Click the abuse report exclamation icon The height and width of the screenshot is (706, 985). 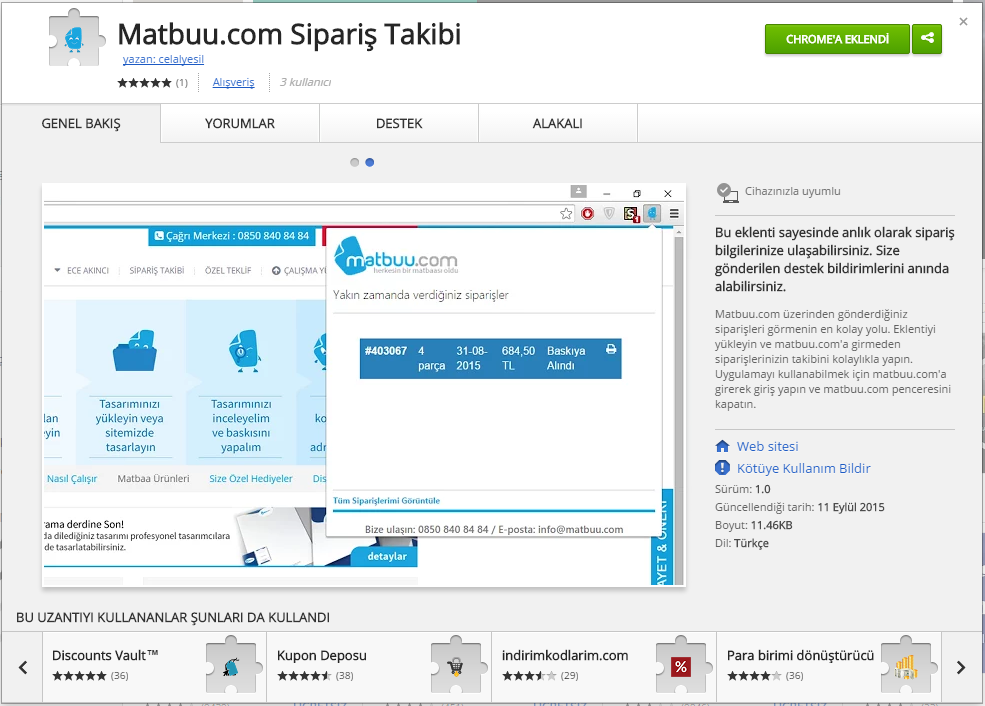click(x=723, y=468)
